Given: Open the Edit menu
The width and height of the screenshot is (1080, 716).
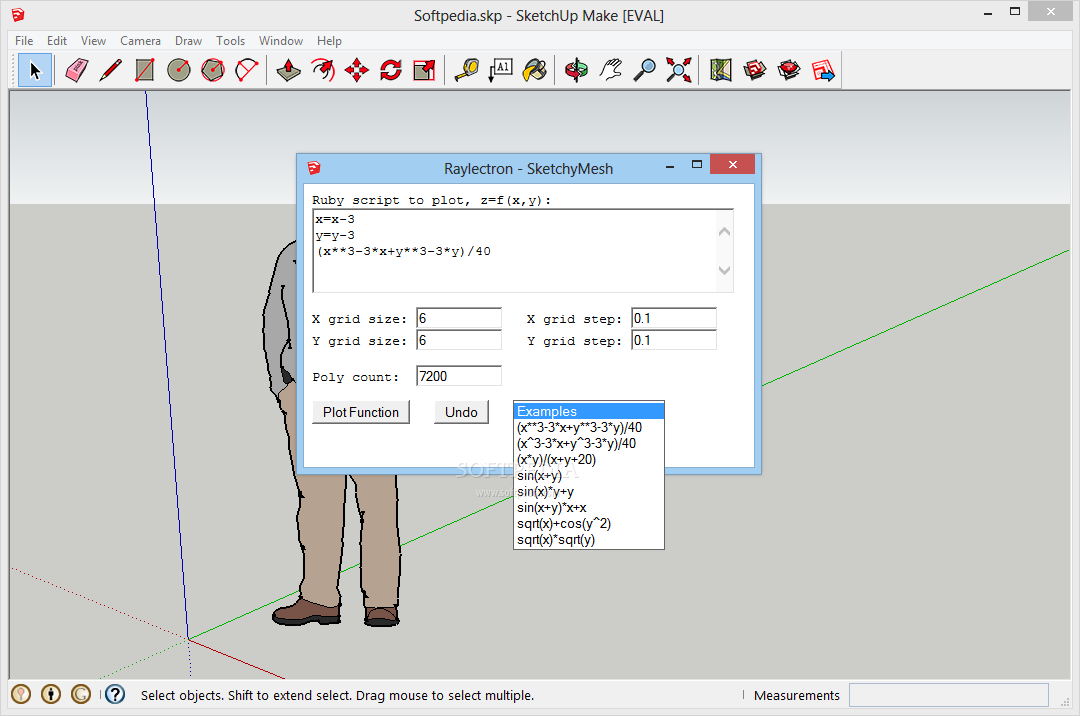Looking at the screenshot, I should [56, 41].
